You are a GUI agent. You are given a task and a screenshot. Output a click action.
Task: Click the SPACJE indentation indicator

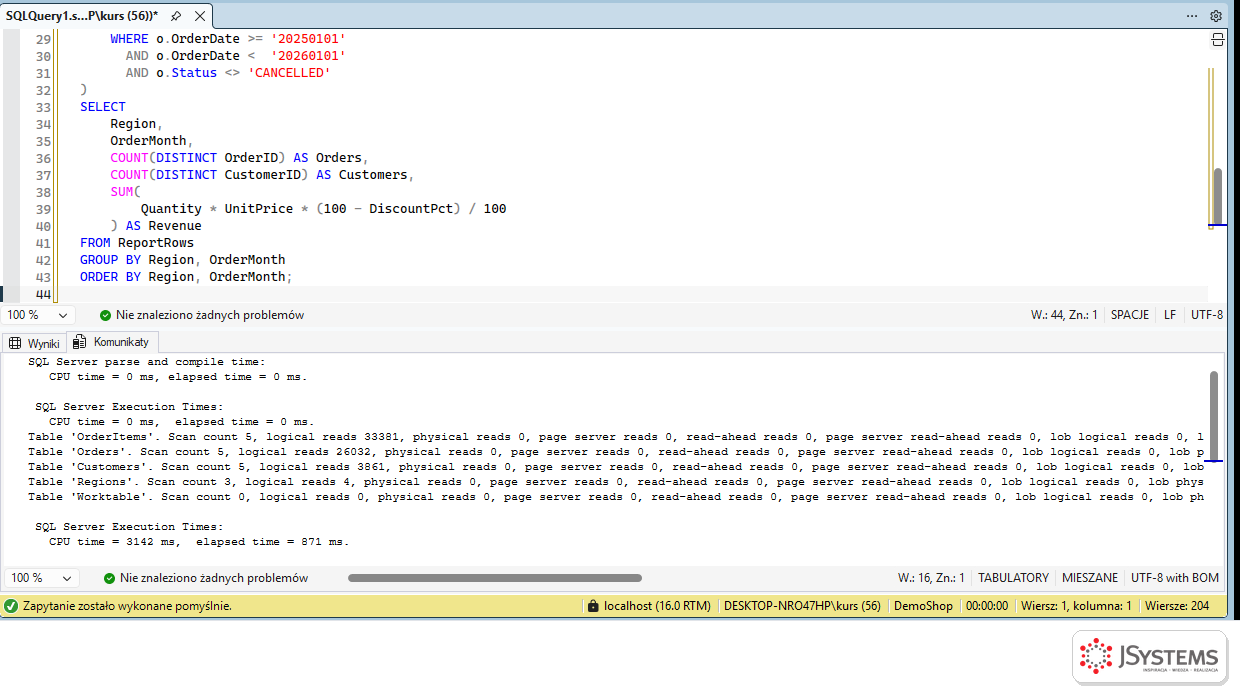(1130, 315)
